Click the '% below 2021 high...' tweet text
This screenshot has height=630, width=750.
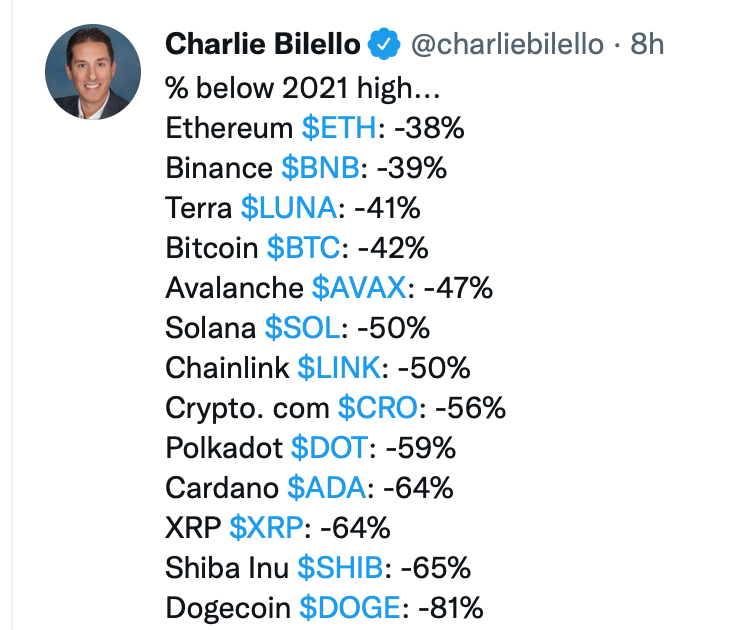pyautogui.click(x=302, y=88)
